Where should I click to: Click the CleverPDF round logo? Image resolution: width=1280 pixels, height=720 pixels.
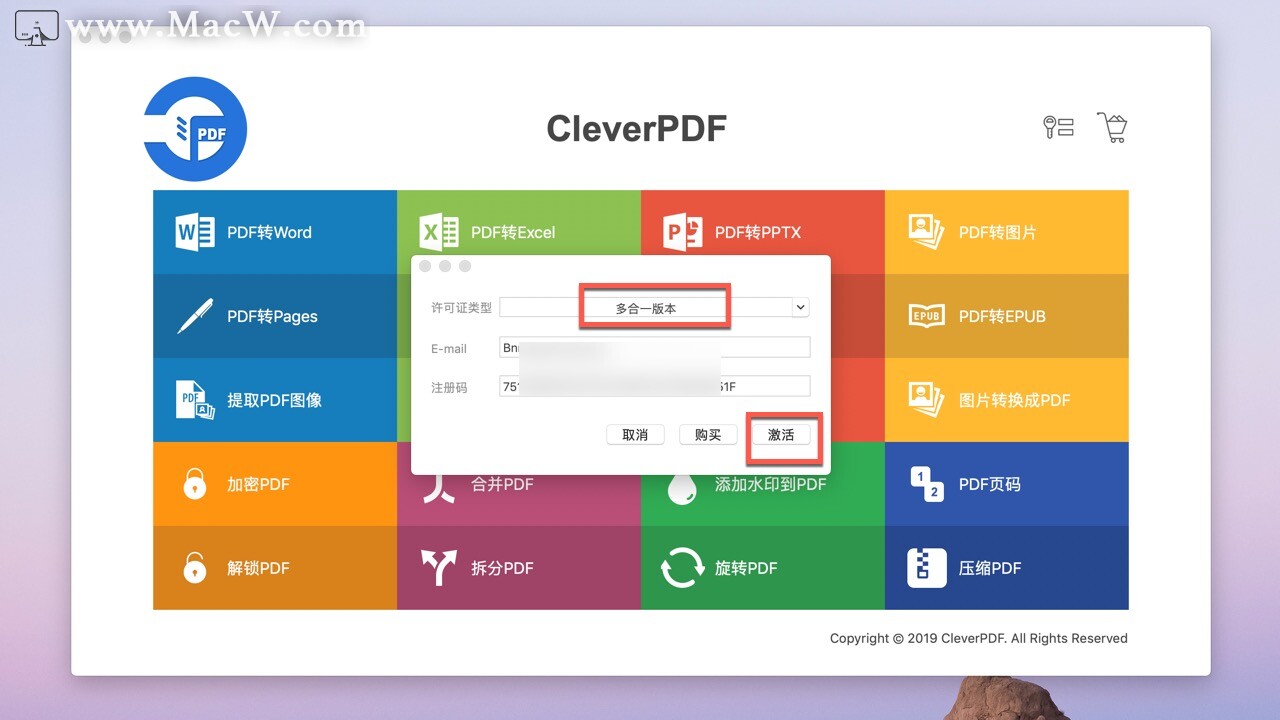click(195, 129)
